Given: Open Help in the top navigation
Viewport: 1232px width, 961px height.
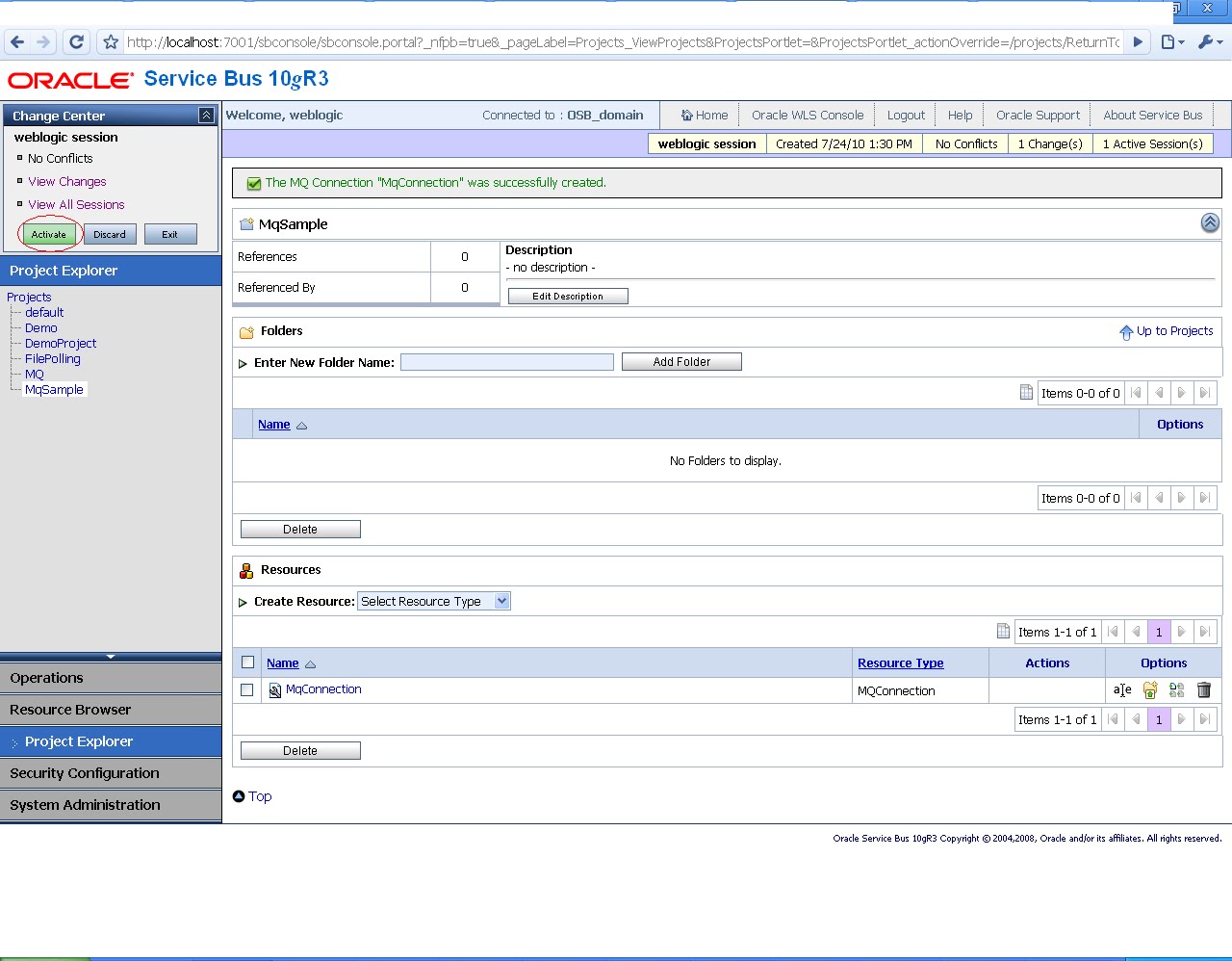Looking at the screenshot, I should pos(960,115).
